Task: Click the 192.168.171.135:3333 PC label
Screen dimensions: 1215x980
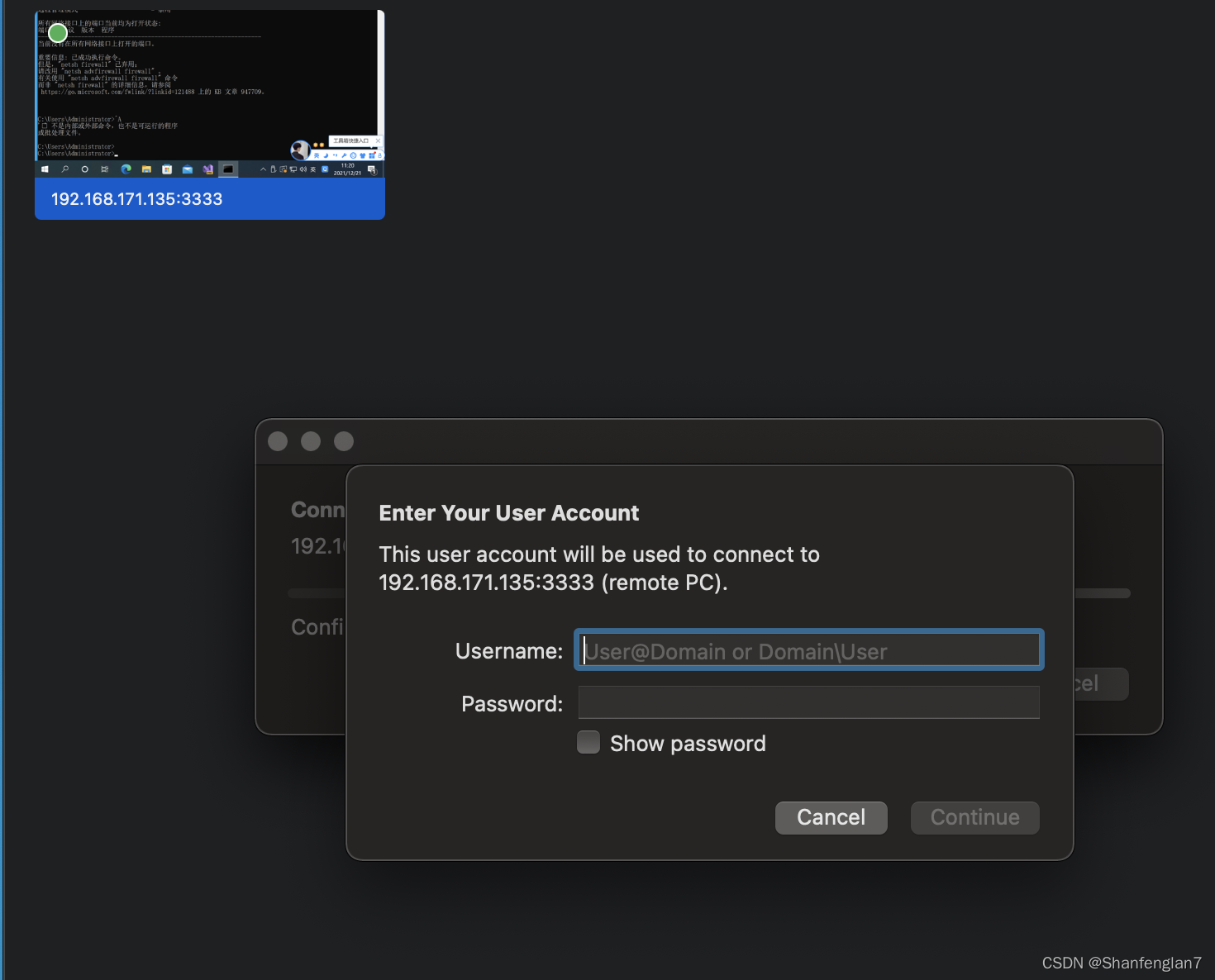Action: click(137, 199)
